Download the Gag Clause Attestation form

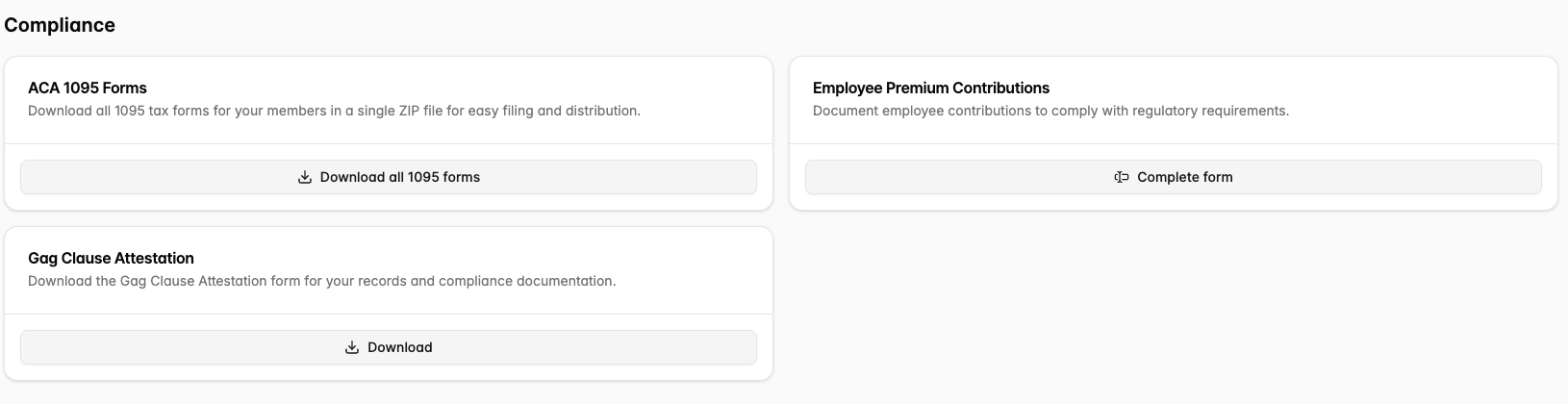click(399, 347)
